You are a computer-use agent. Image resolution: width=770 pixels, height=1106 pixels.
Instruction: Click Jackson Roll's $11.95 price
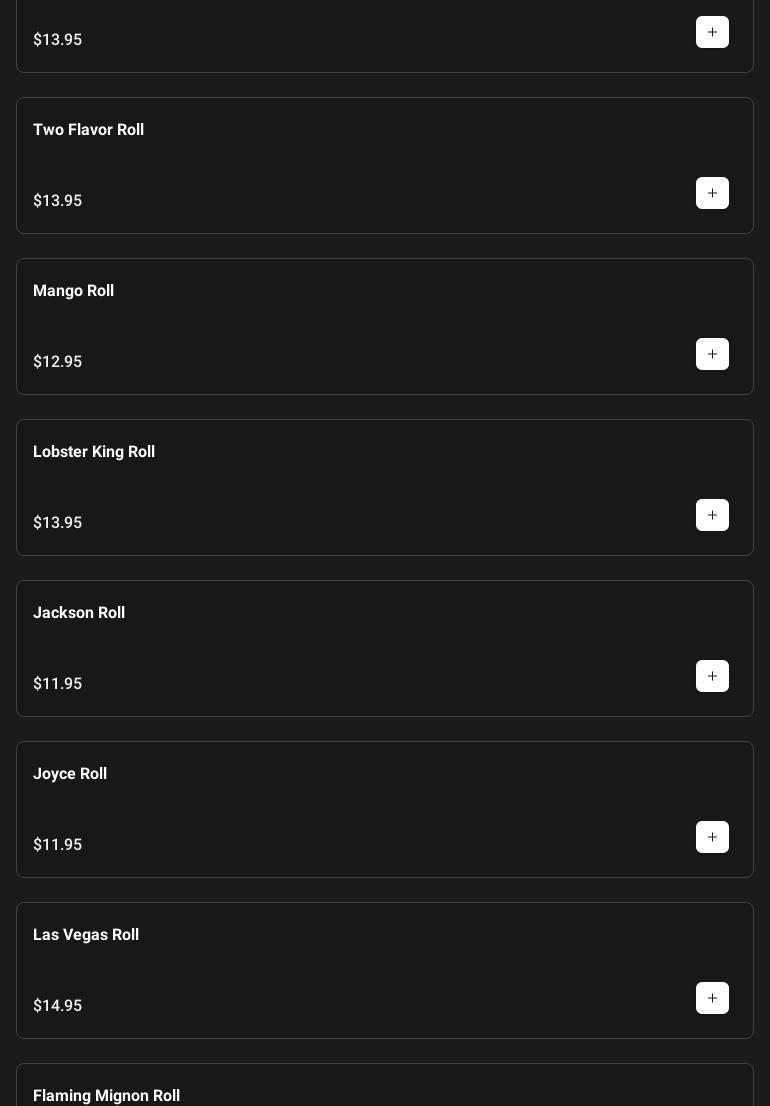(58, 684)
